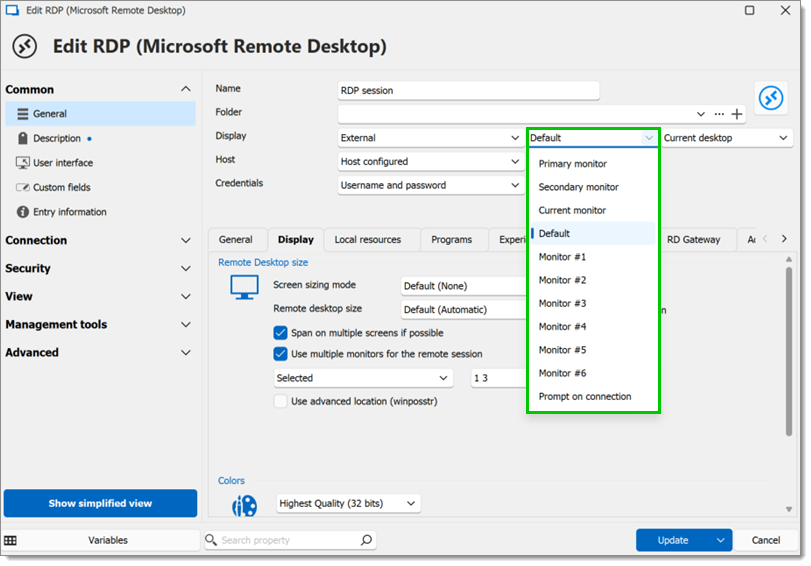Expand the Advanced section
811x566 pixels.
(x=186, y=352)
